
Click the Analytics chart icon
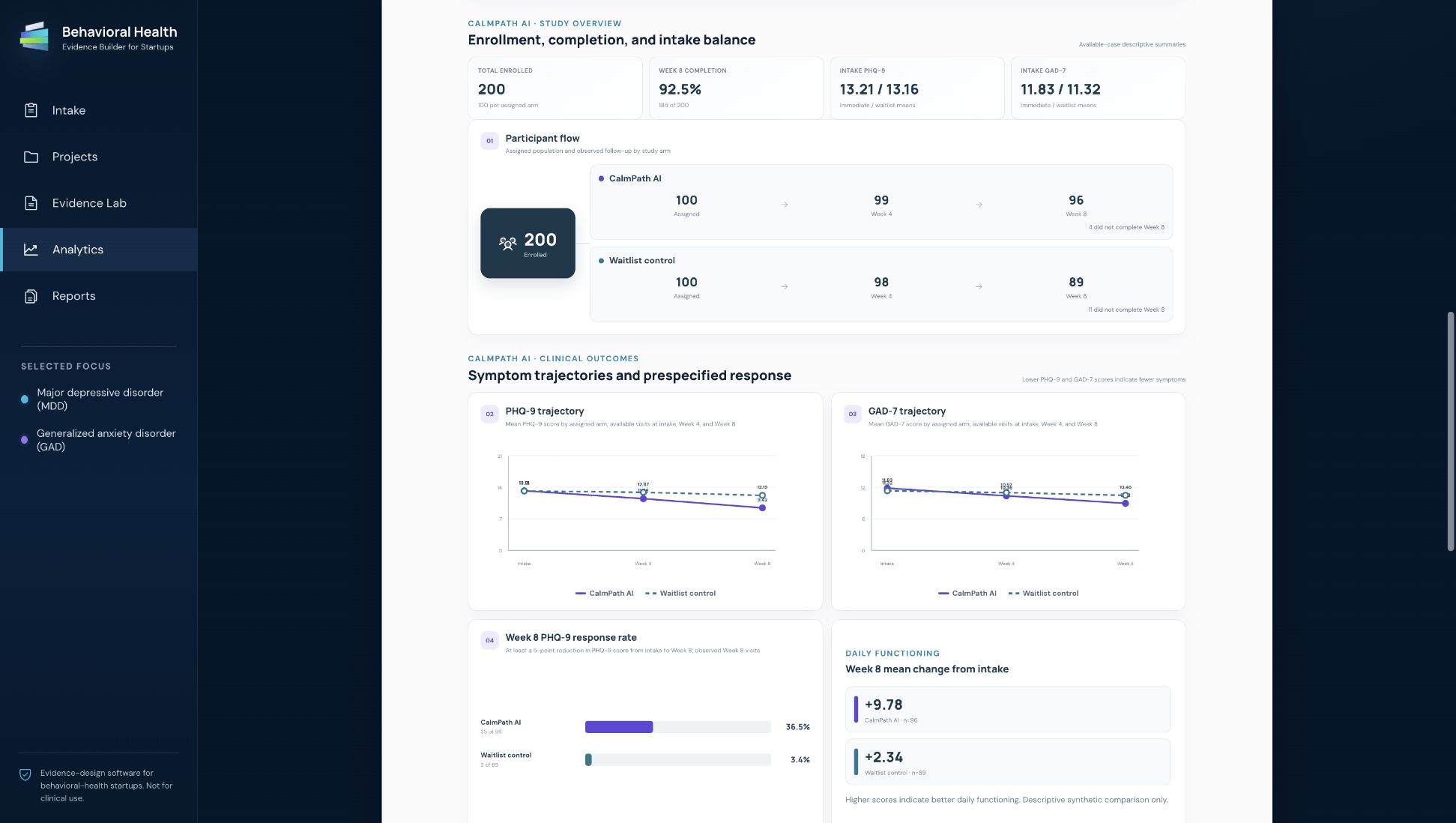click(x=31, y=250)
